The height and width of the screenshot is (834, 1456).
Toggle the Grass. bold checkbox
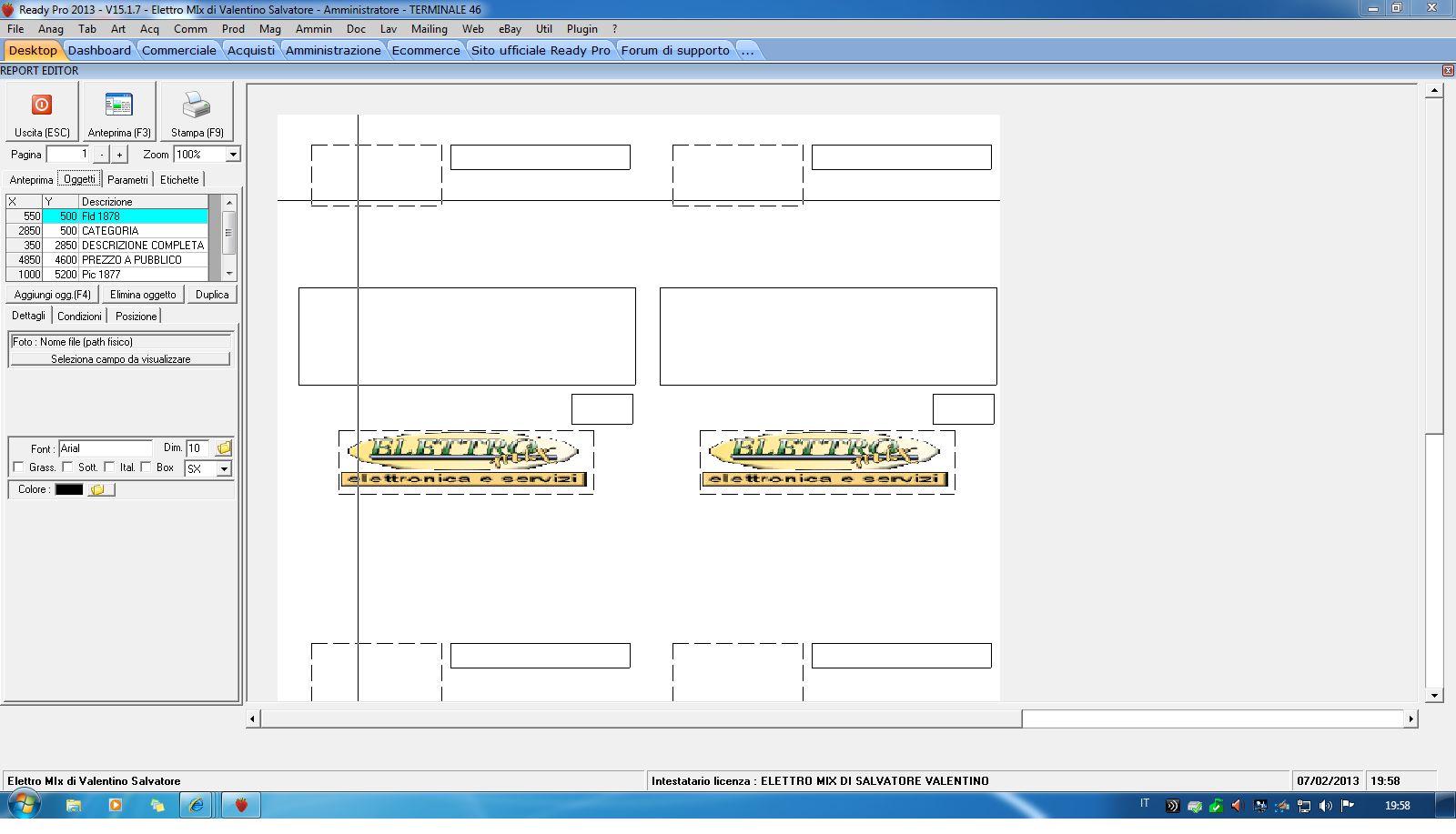click(x=19, y=467)
